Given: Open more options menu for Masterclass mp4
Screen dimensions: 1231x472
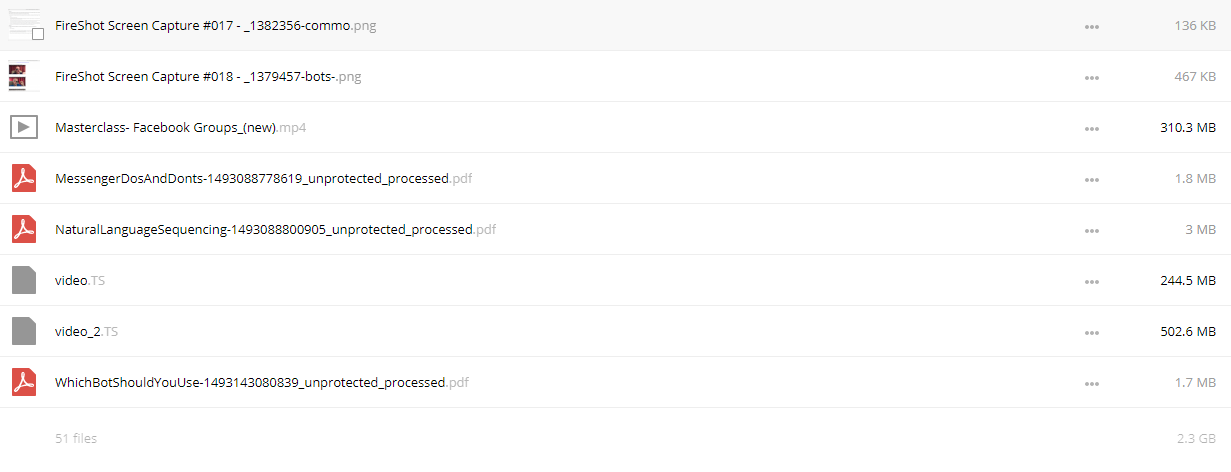Looking at the screenshot, I should coord(1092,128).
